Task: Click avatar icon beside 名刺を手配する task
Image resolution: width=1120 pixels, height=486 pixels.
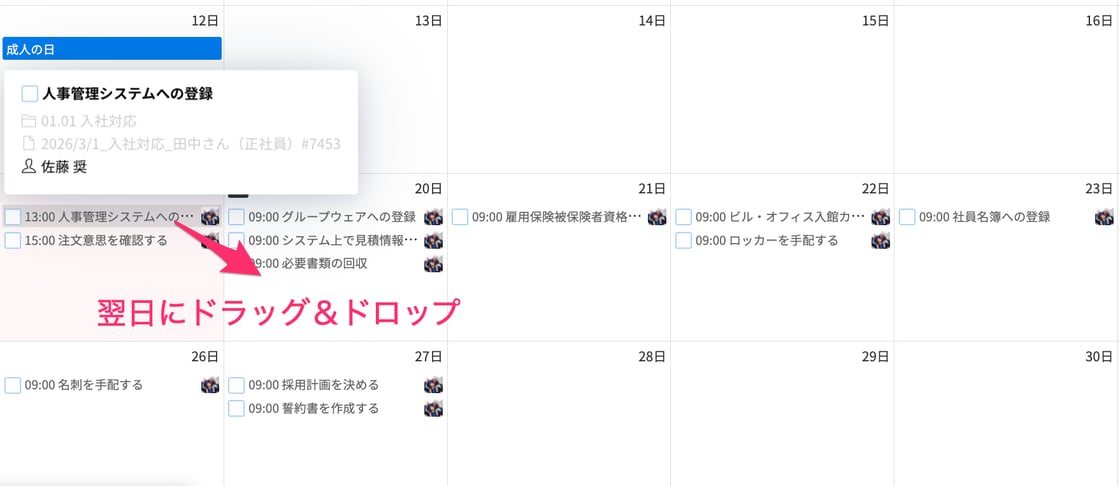Action: (x=210, y=385)
